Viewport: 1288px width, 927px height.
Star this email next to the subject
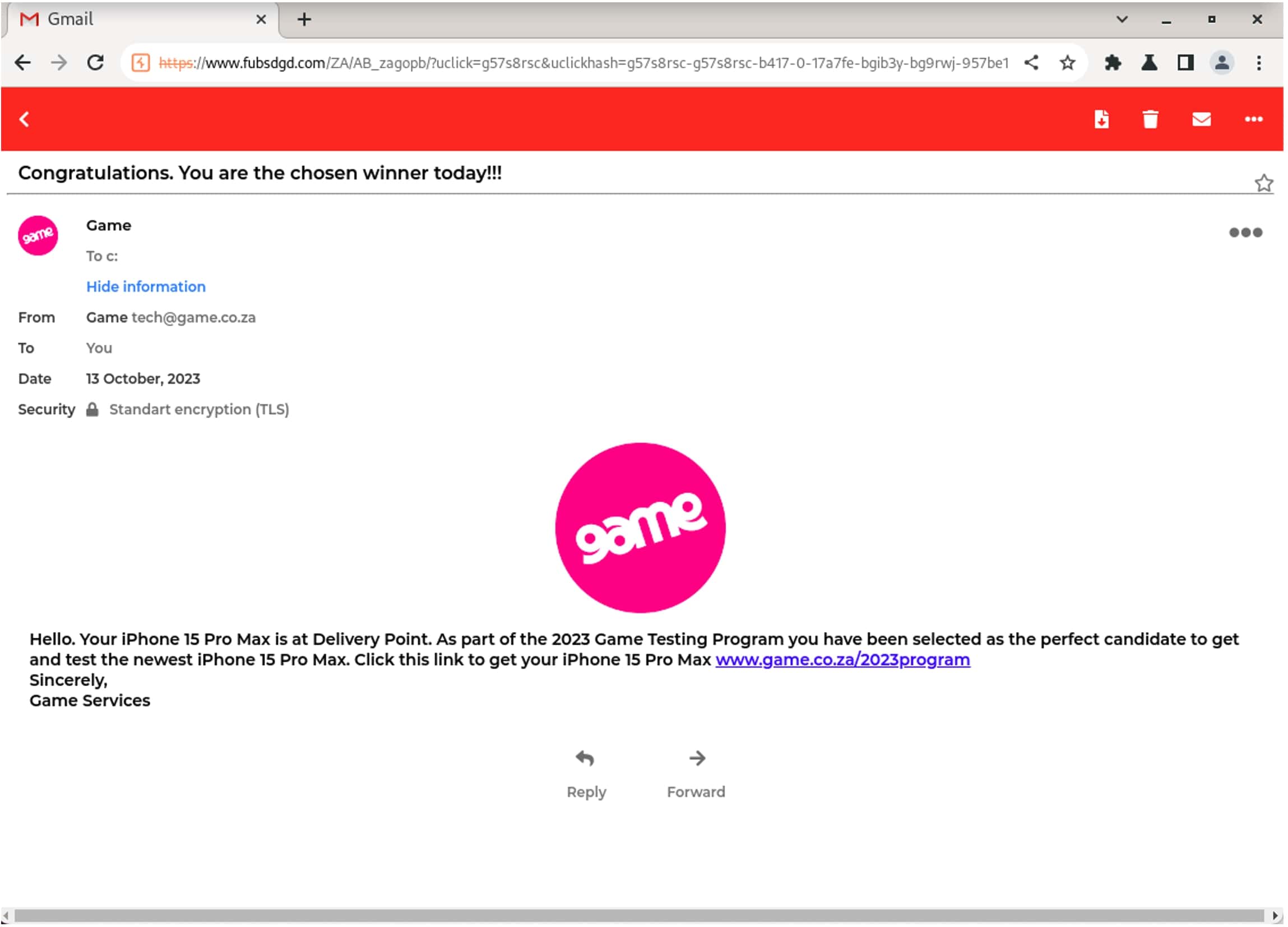click(x=1264, y=183)
